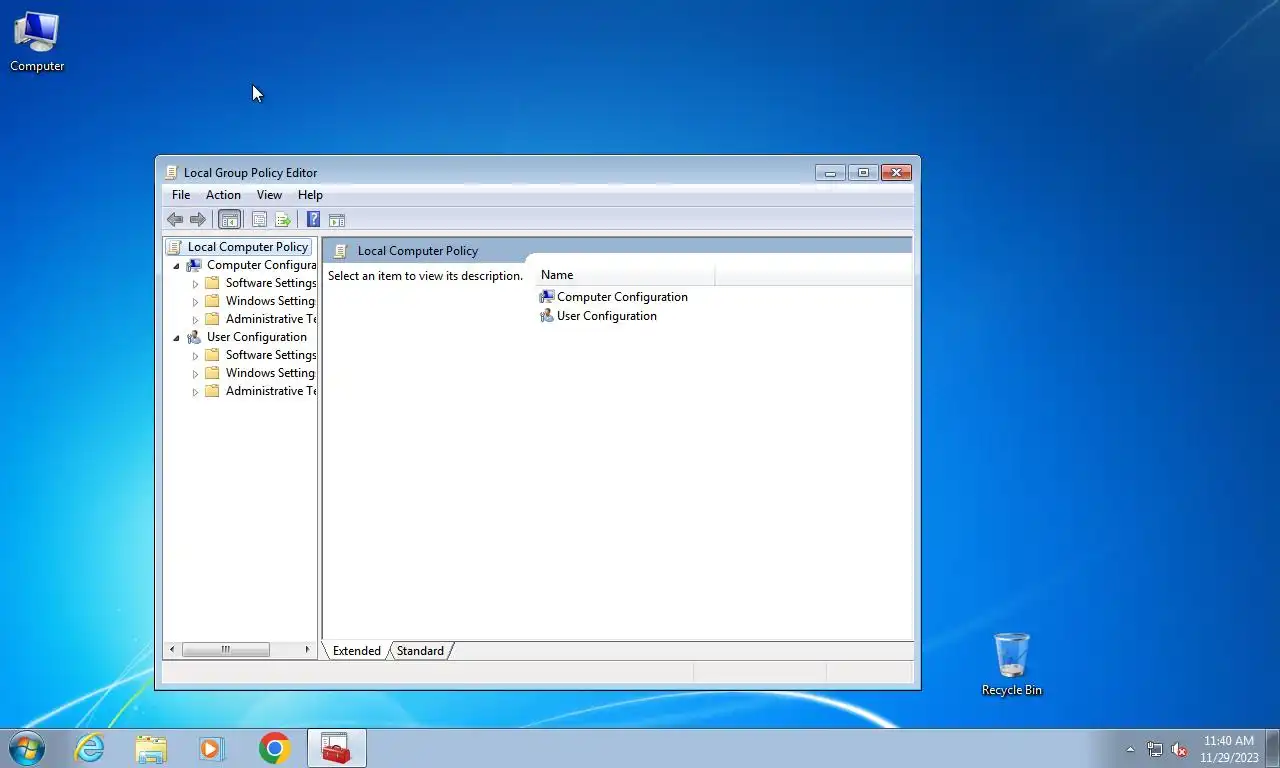Minimize the Local Group Policy Editor window
Viewport: 1280px width, 768px height.
[x=830, y=172]
